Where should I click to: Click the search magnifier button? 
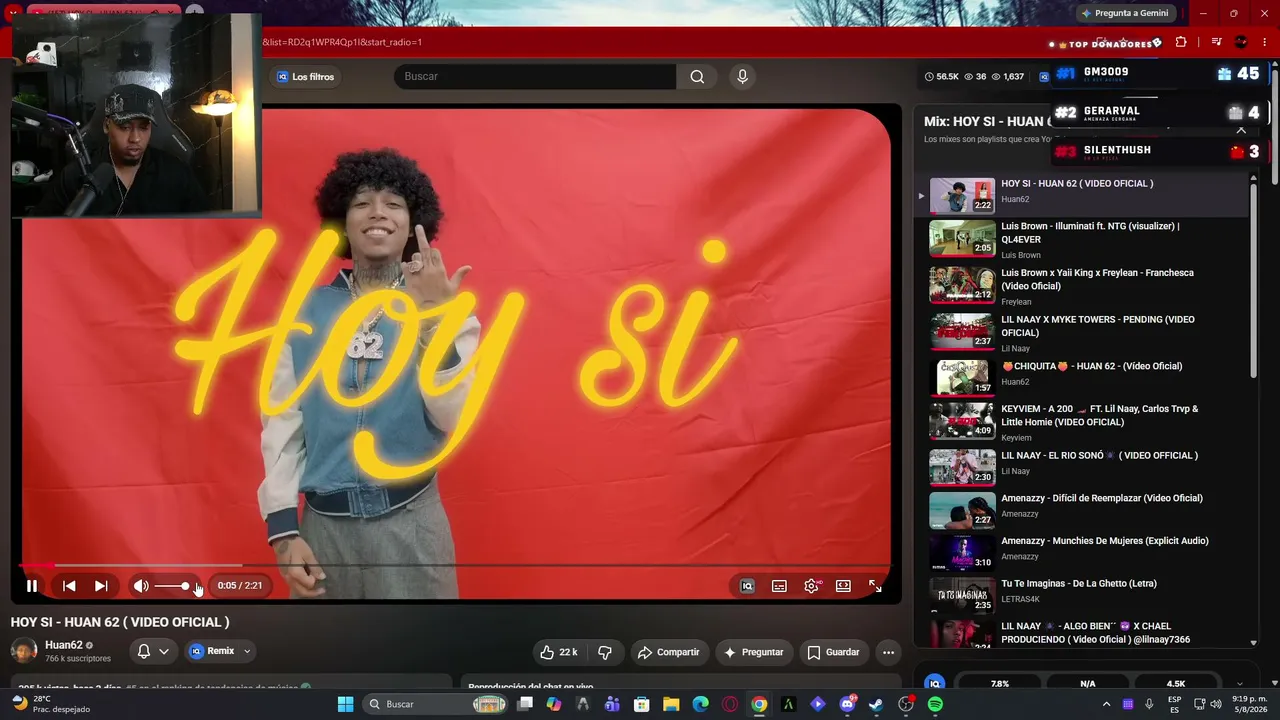pyautogui.click(x=697, y=77)
